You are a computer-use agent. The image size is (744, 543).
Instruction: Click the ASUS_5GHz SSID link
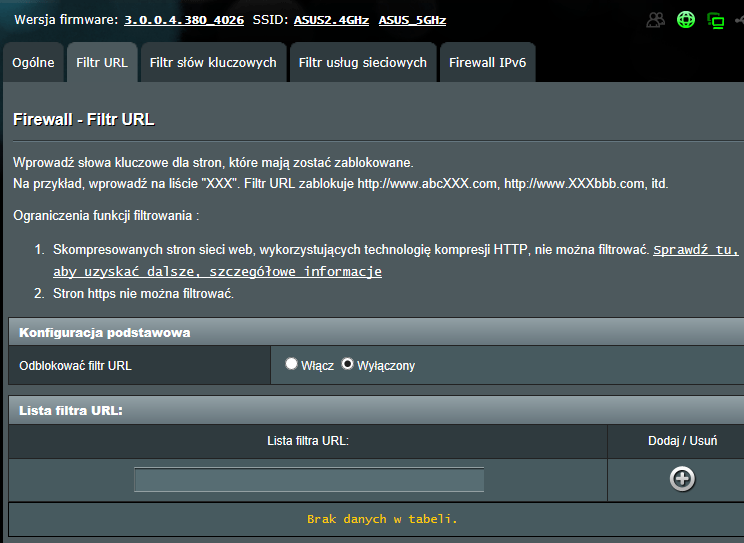pos(412,20)
